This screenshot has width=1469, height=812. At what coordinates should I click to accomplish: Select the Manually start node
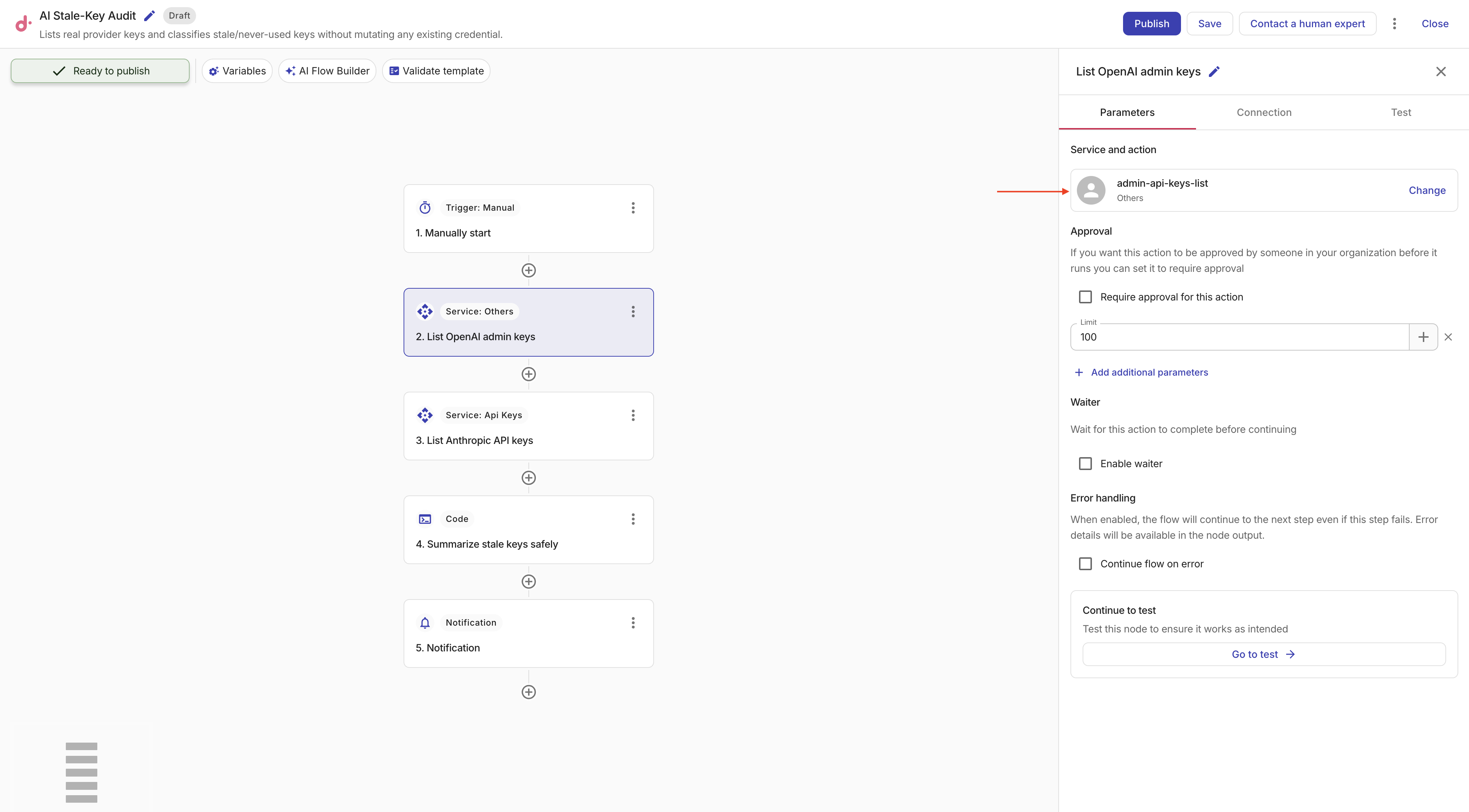click(529, 219)
